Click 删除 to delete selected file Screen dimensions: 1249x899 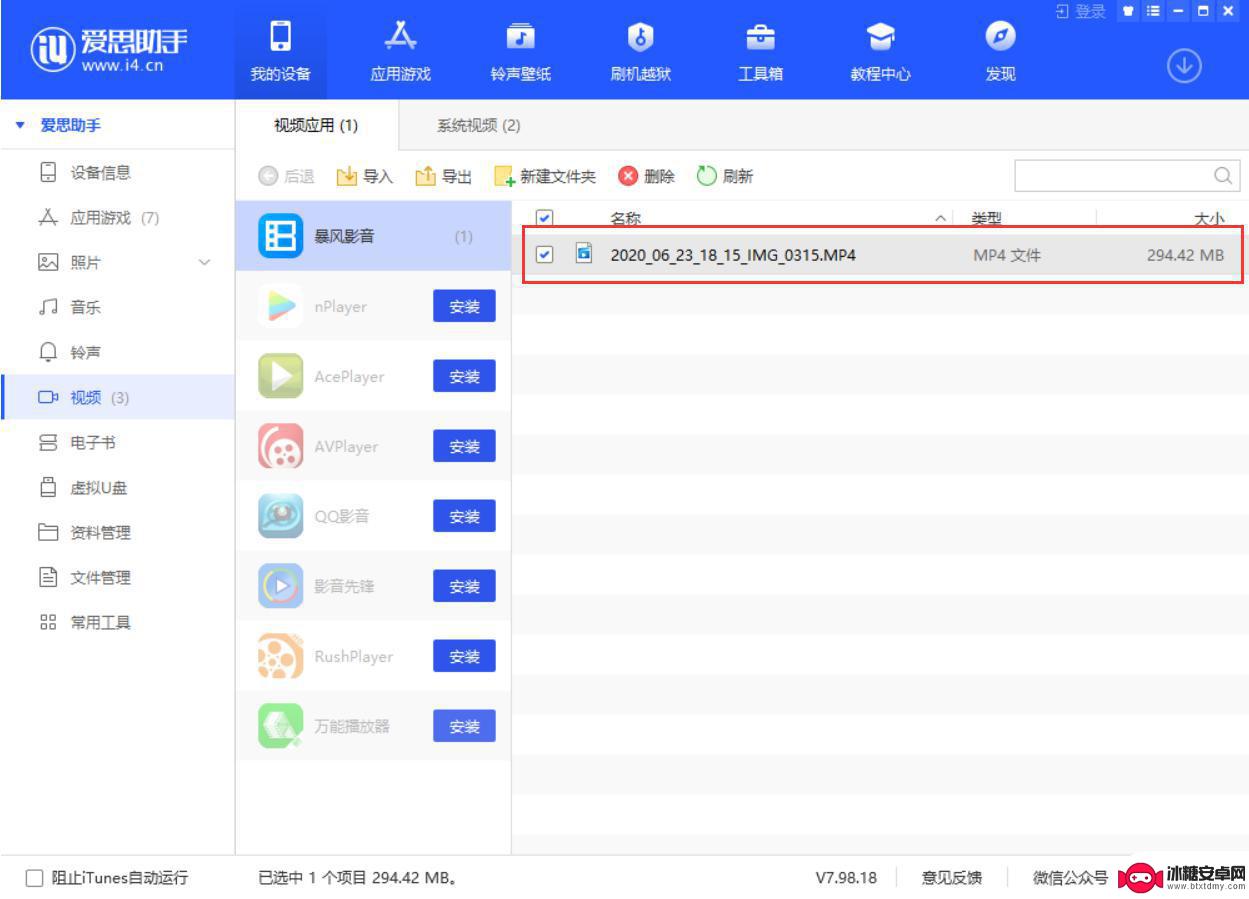[647, 176]
